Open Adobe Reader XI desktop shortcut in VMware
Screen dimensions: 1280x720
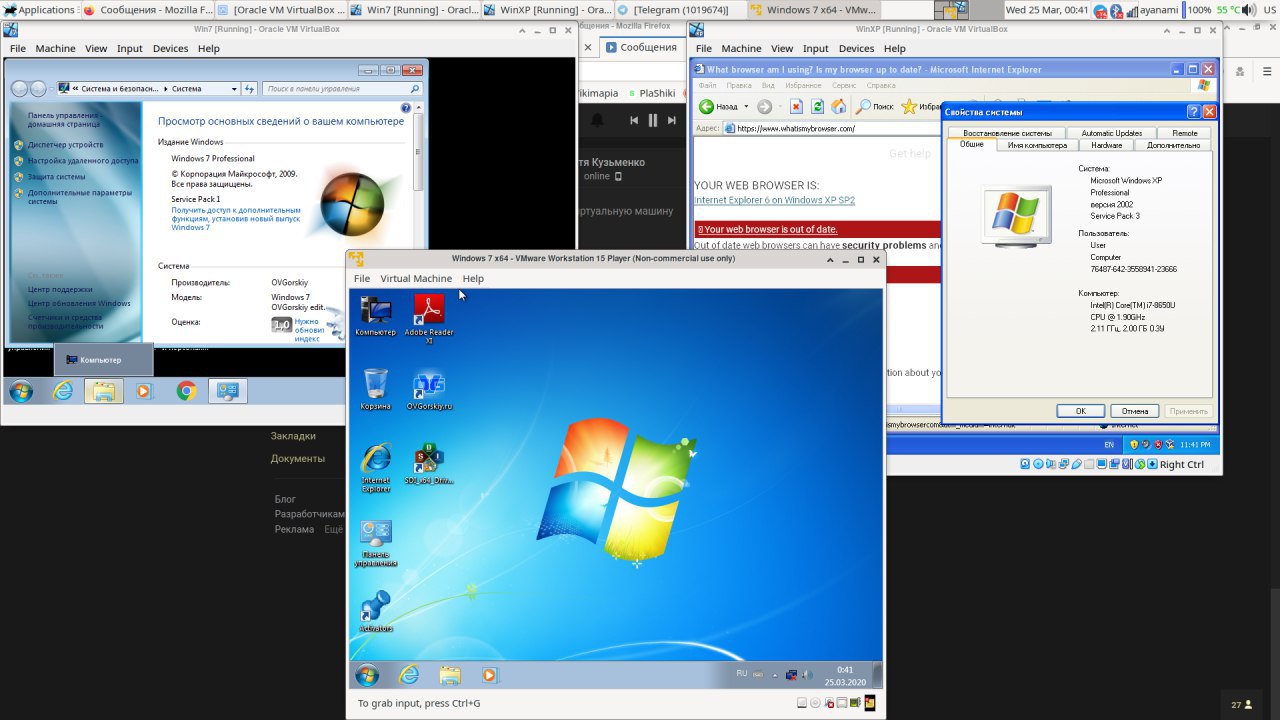click(429, 319)
